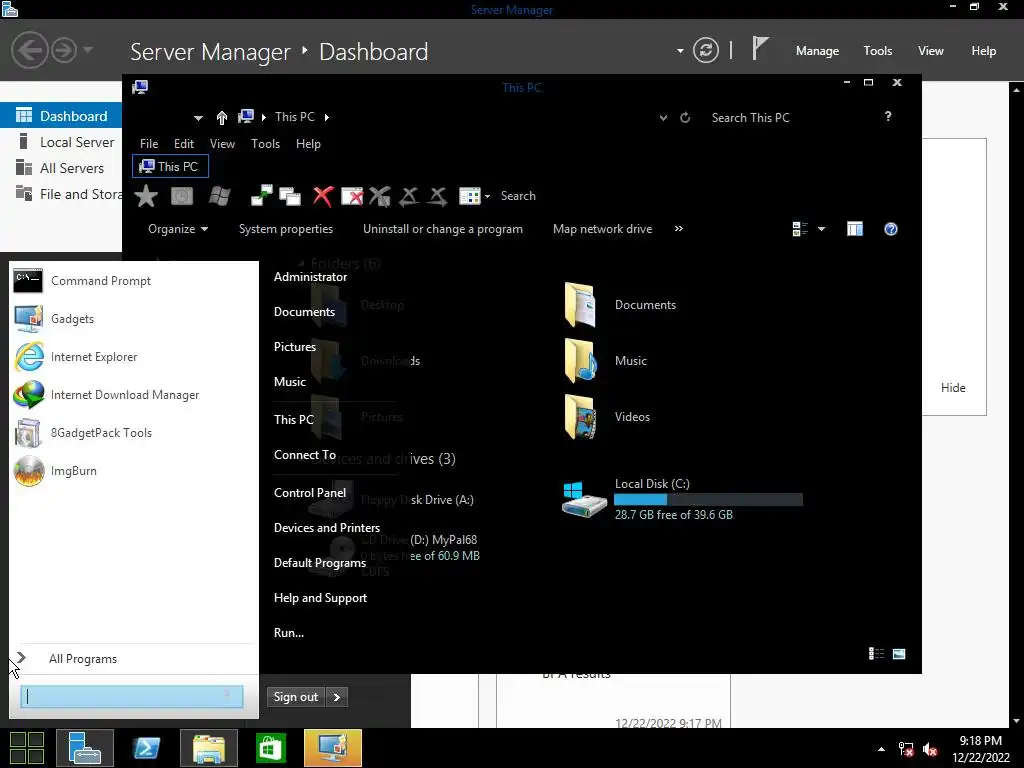
Task: Open the change view dropdown arrow
Action: [x=822, y=229]
